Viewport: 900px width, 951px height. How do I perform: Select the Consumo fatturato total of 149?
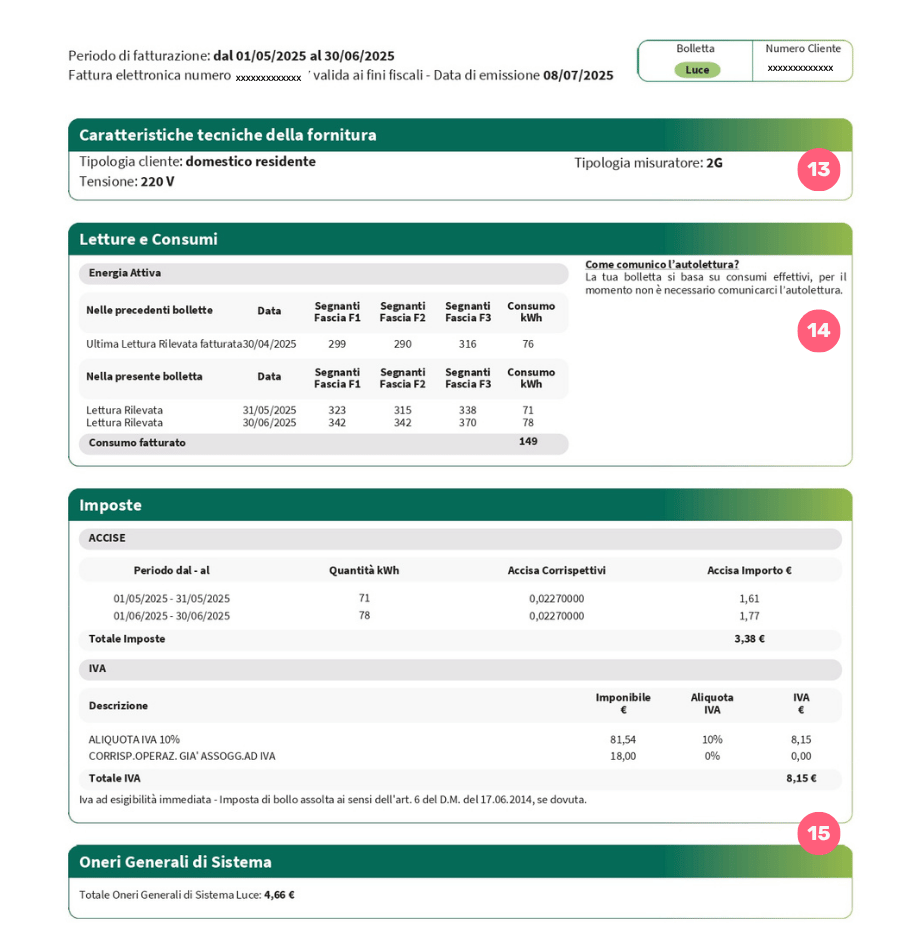tap(528, 442)
